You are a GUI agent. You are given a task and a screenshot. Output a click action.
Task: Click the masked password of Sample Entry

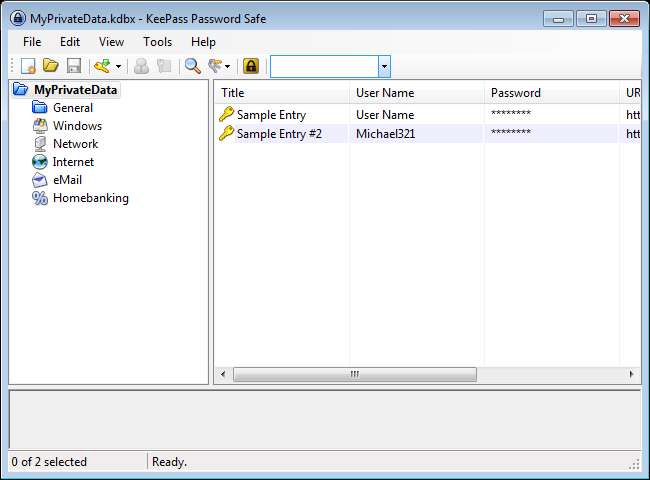pos(511,113)
